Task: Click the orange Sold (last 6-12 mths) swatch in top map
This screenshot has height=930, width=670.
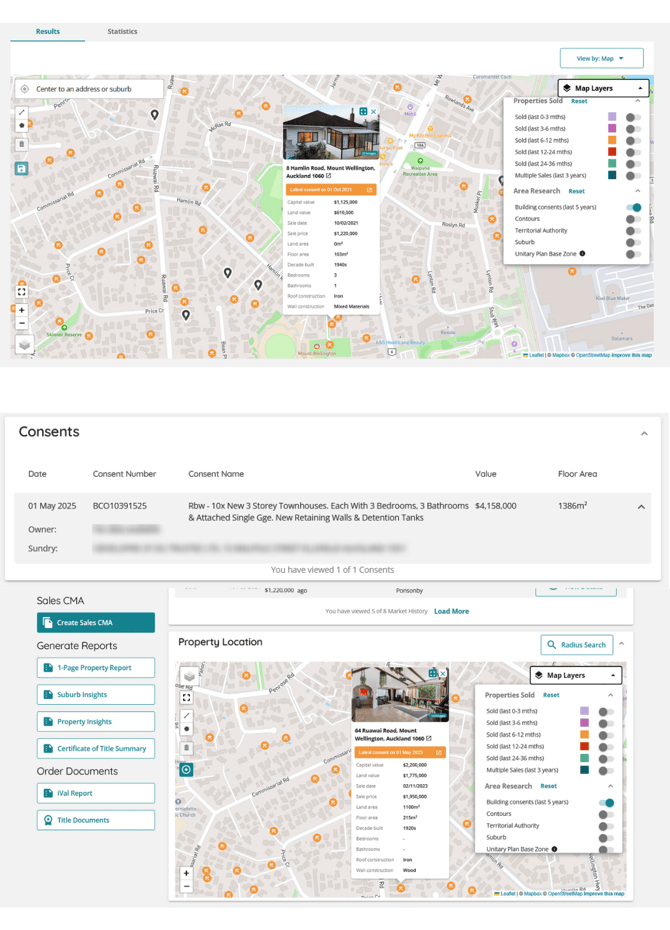Action: [x=612, y=141]
